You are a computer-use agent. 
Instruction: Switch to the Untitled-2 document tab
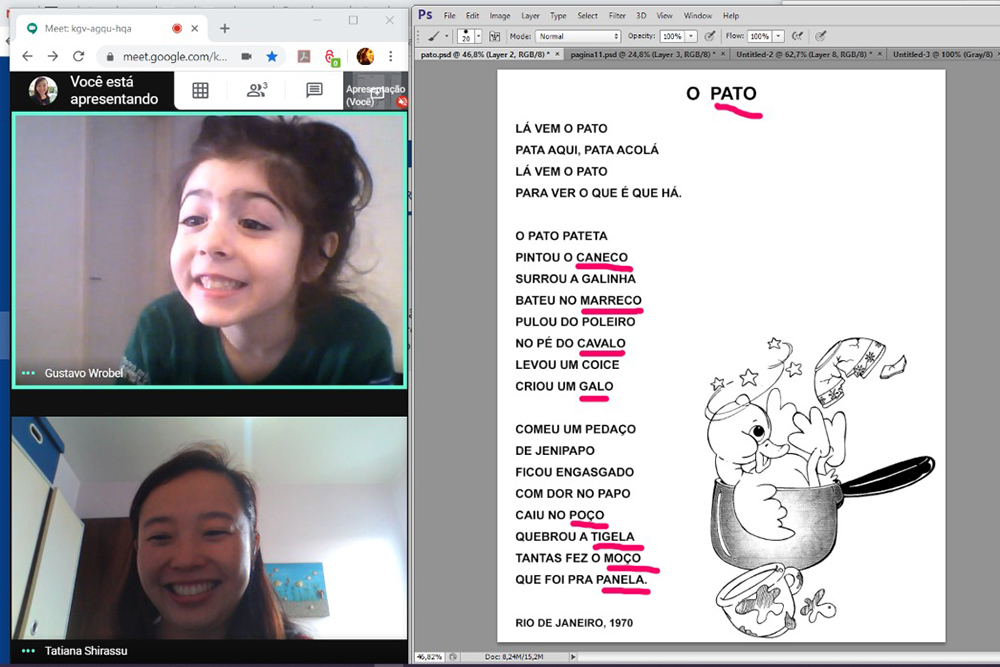point(809,55)
